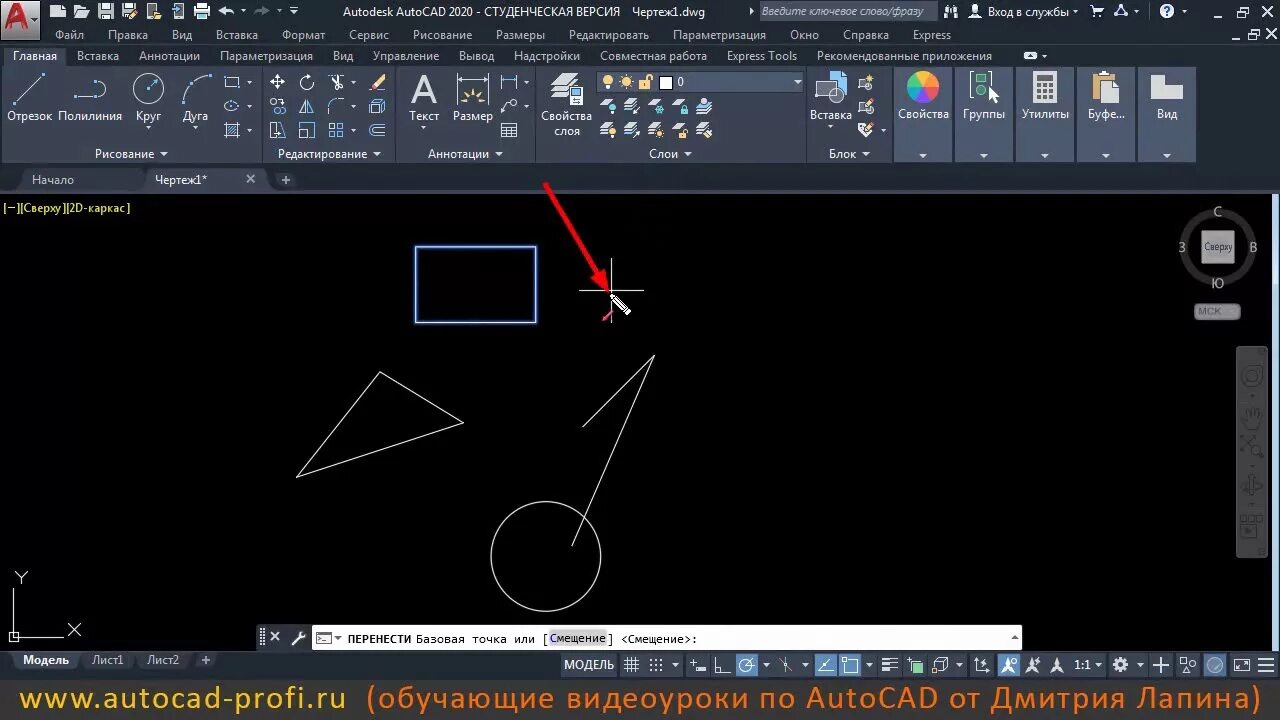Click the viewport label 2D-каркас
Image resolution: width=1280 pixels, height=720 pixels.
click(99, 208)
